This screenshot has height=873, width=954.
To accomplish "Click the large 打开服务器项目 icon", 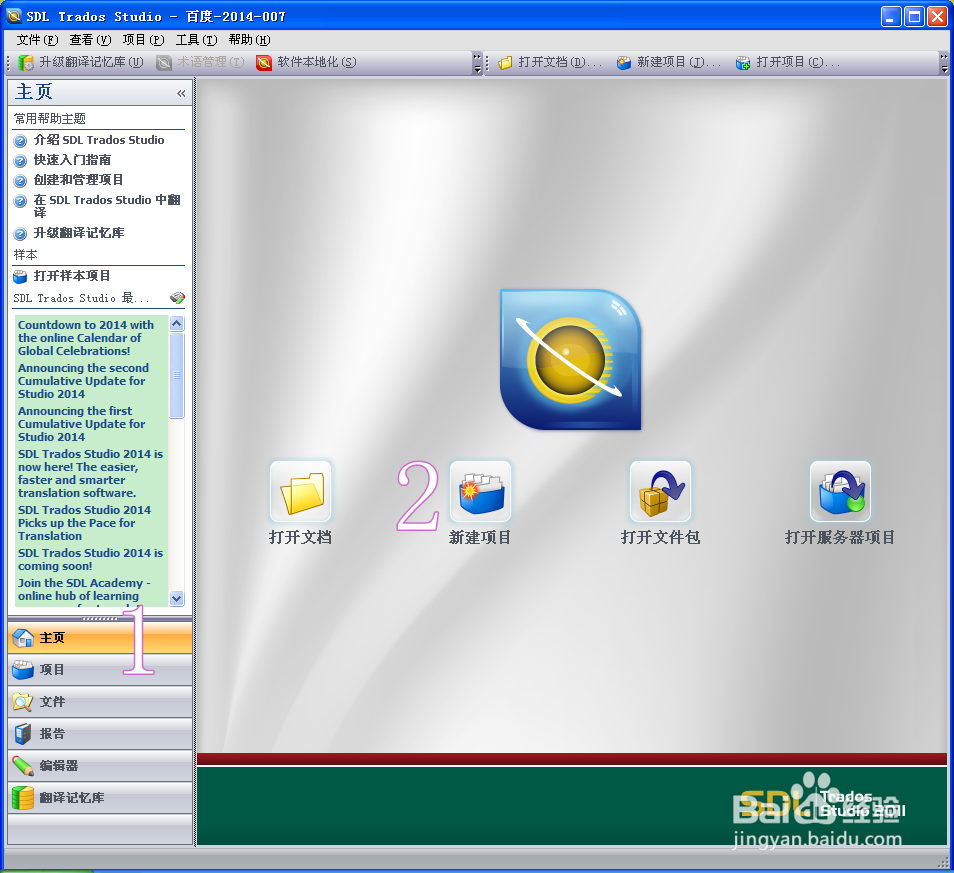I will pyautogui.click(x=840, y=492).
